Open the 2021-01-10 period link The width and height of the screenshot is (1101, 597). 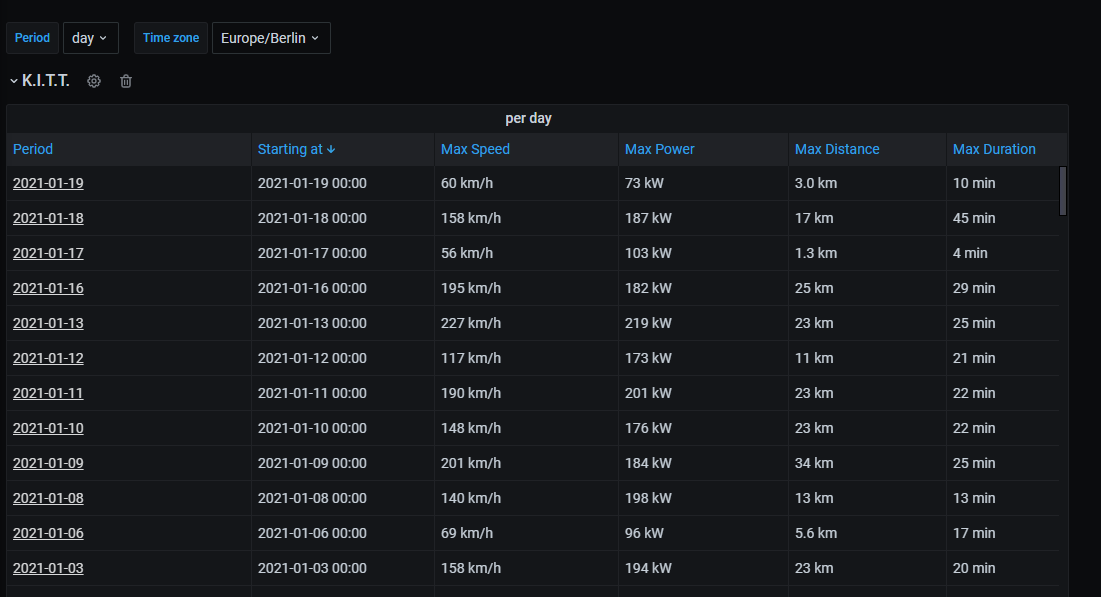48,428
